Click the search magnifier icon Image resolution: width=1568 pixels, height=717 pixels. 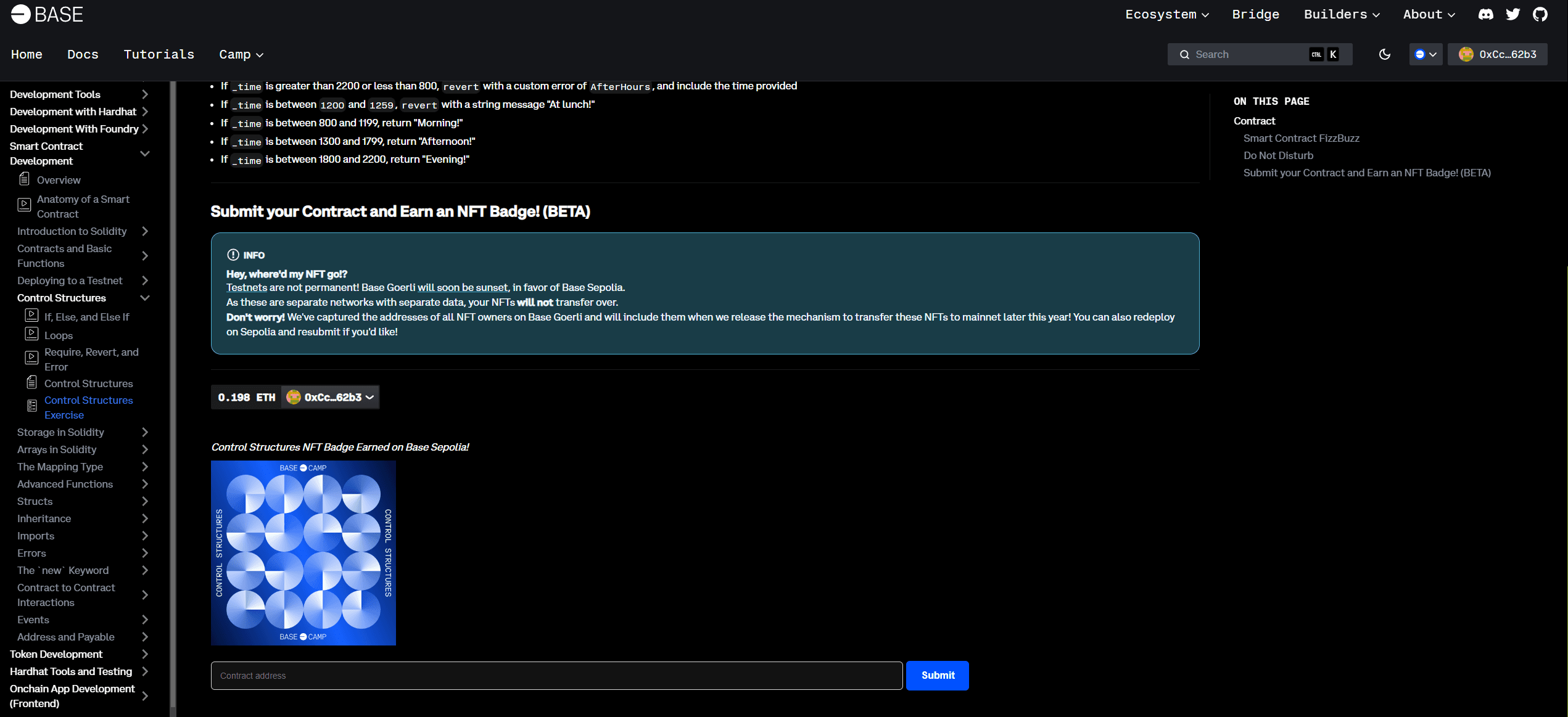point(1184,54)
